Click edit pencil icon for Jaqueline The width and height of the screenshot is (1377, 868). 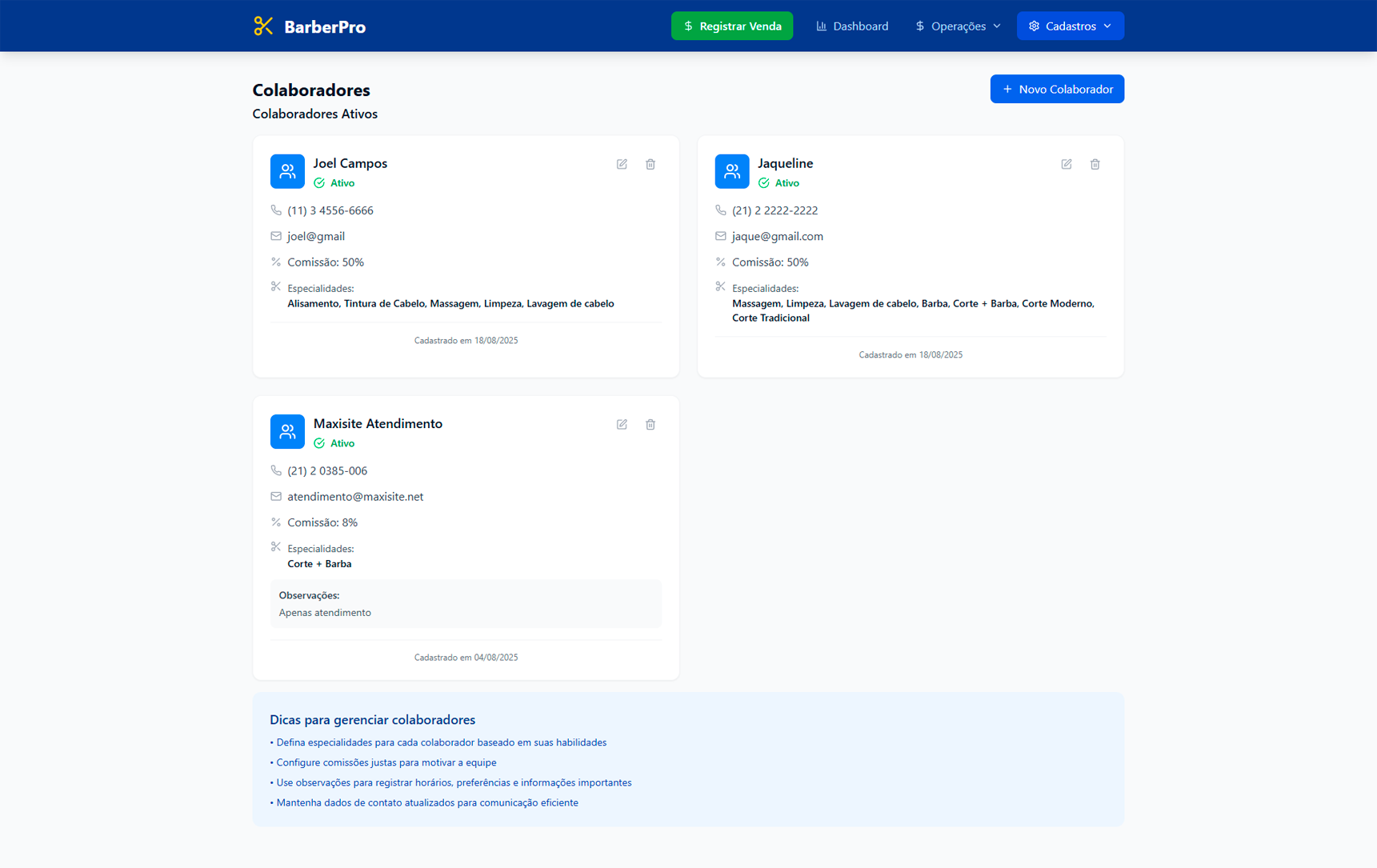point(1067,164)
